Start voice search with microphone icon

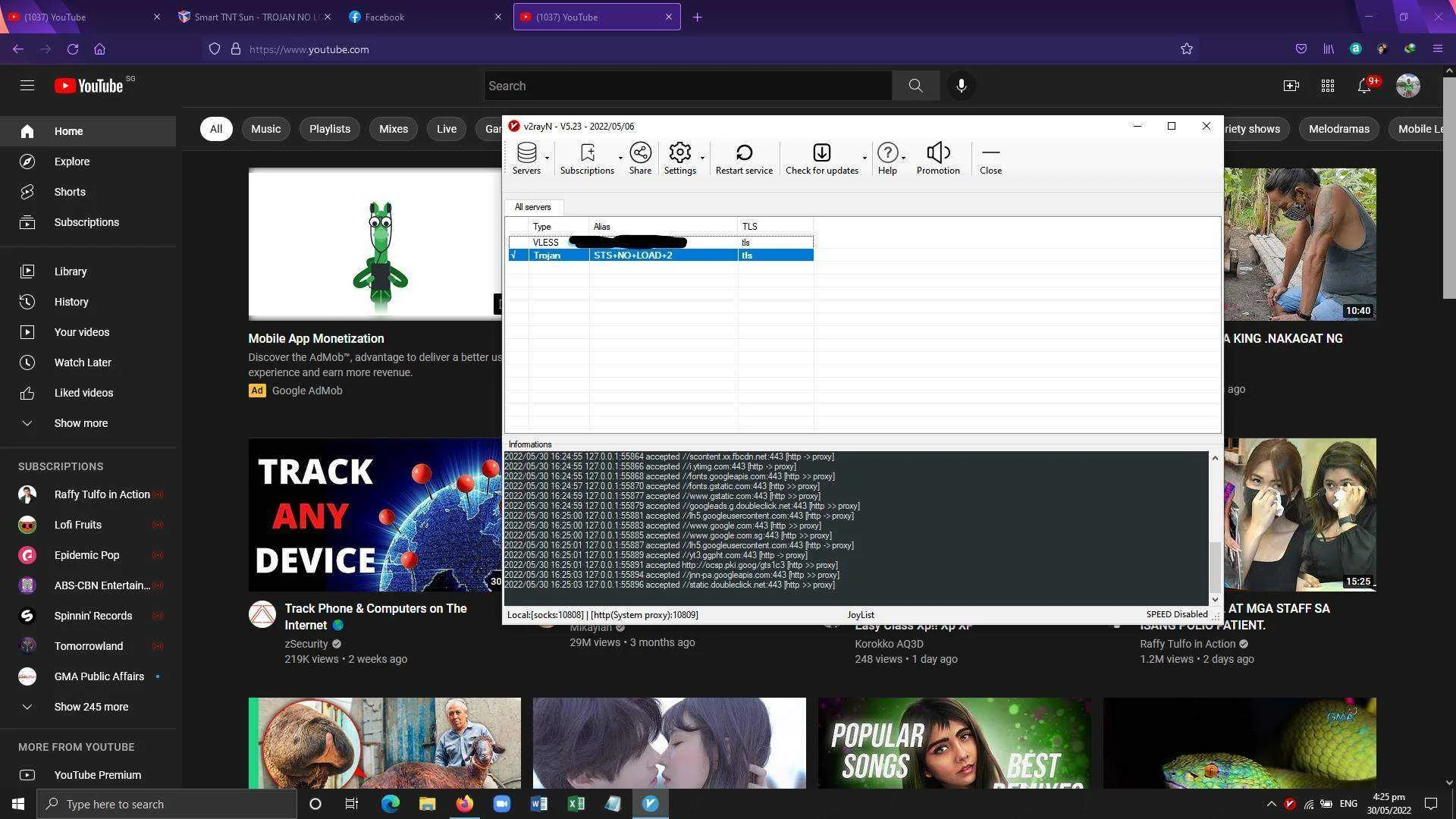(961, 86)
